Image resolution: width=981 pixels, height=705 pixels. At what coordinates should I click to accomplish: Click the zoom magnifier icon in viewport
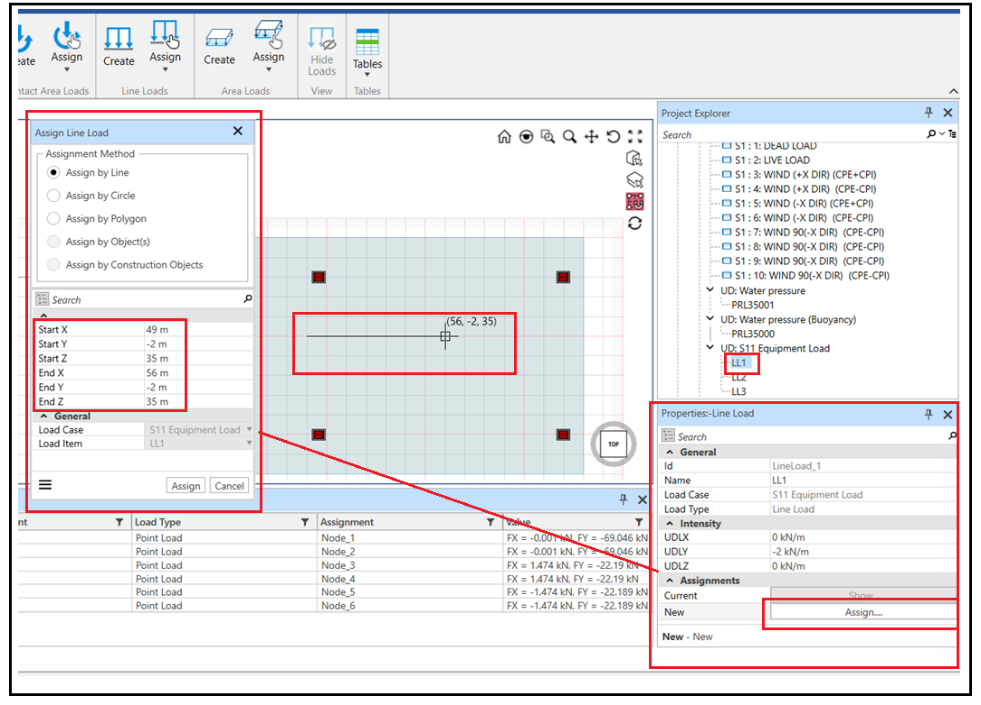[x=569, y=137]
